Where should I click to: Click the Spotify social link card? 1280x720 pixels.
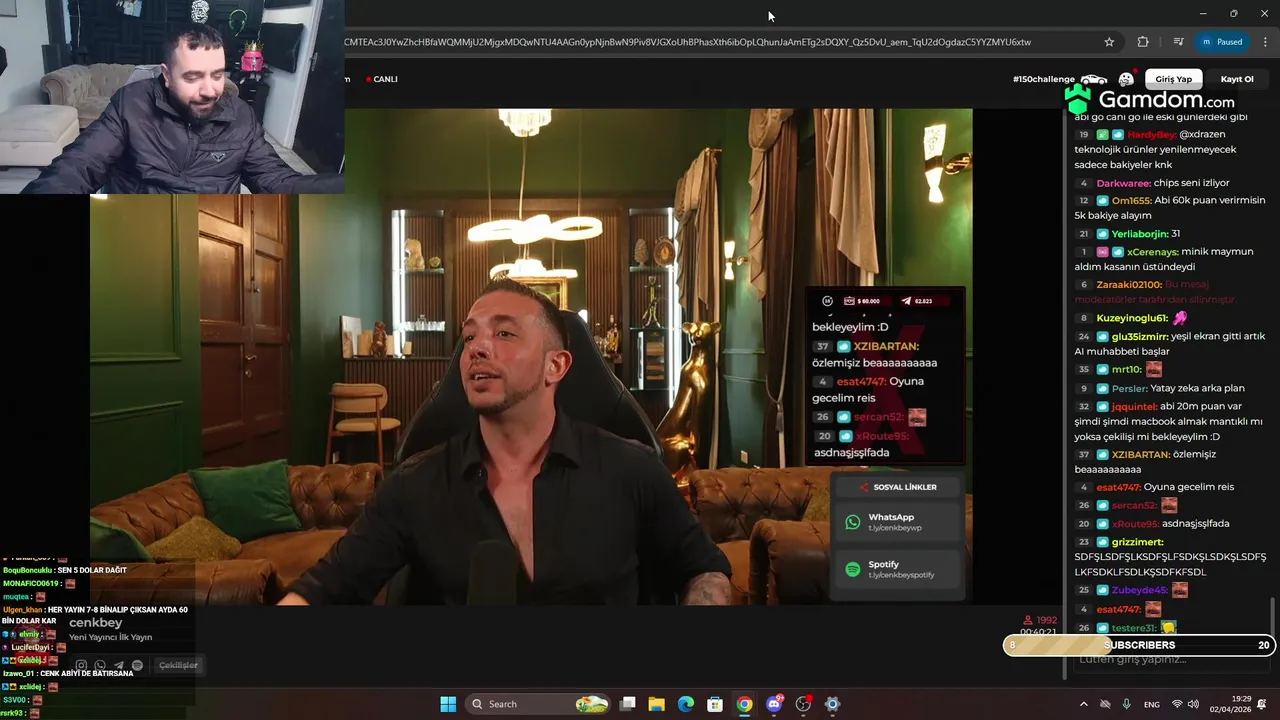coord(897,569)
